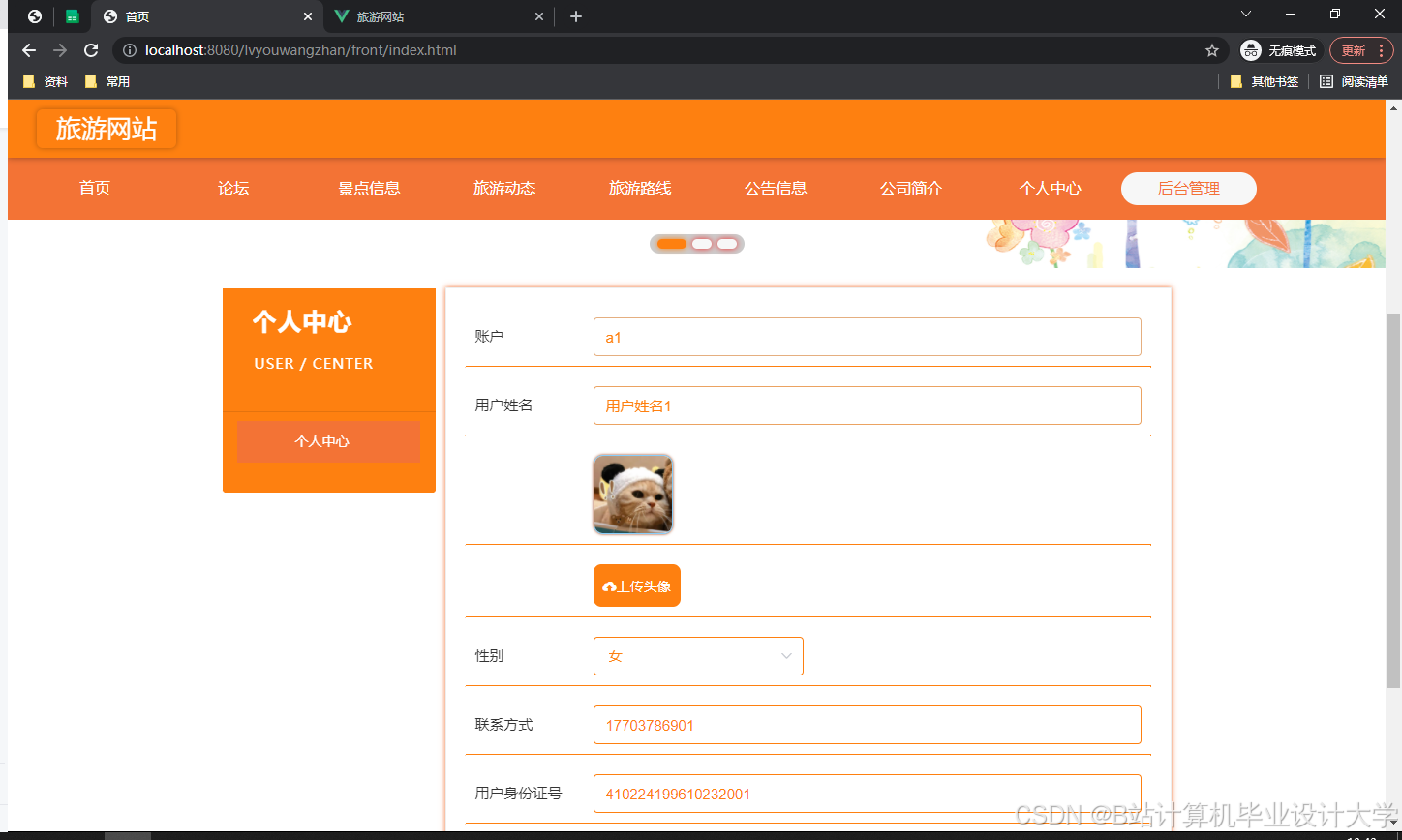Close the 首页 browser tab

coord(308,16)
